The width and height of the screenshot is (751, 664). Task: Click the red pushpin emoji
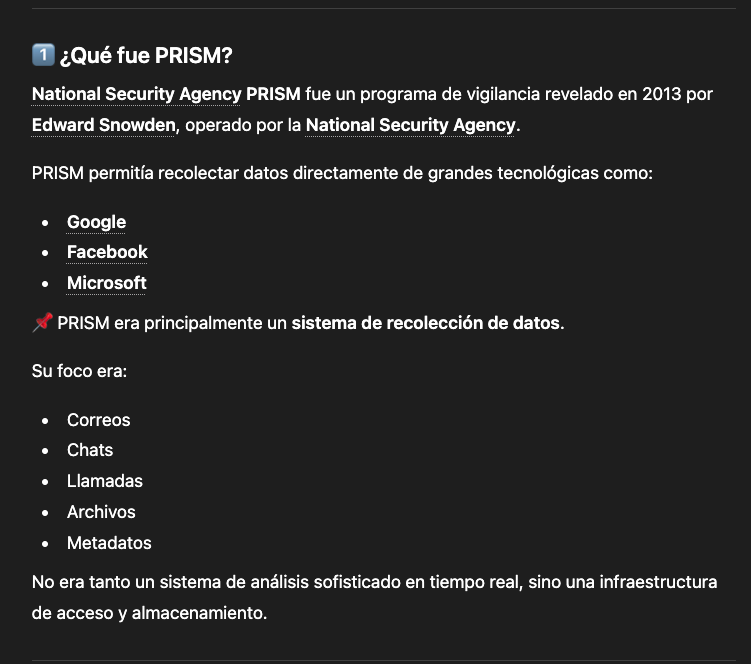click(42, 322)
